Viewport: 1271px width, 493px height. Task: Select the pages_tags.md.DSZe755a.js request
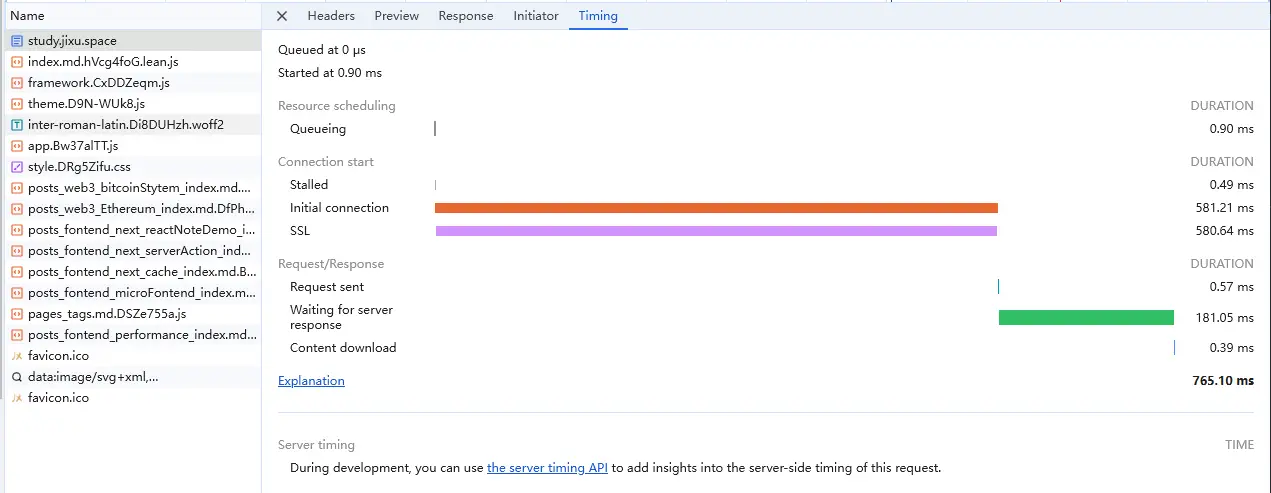pos(107,314)
